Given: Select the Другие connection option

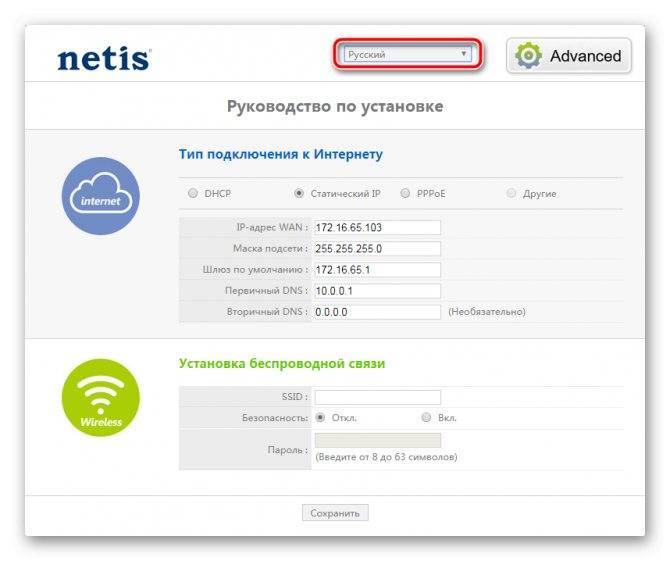Looking at the screenshot, I should click(511, 193).
